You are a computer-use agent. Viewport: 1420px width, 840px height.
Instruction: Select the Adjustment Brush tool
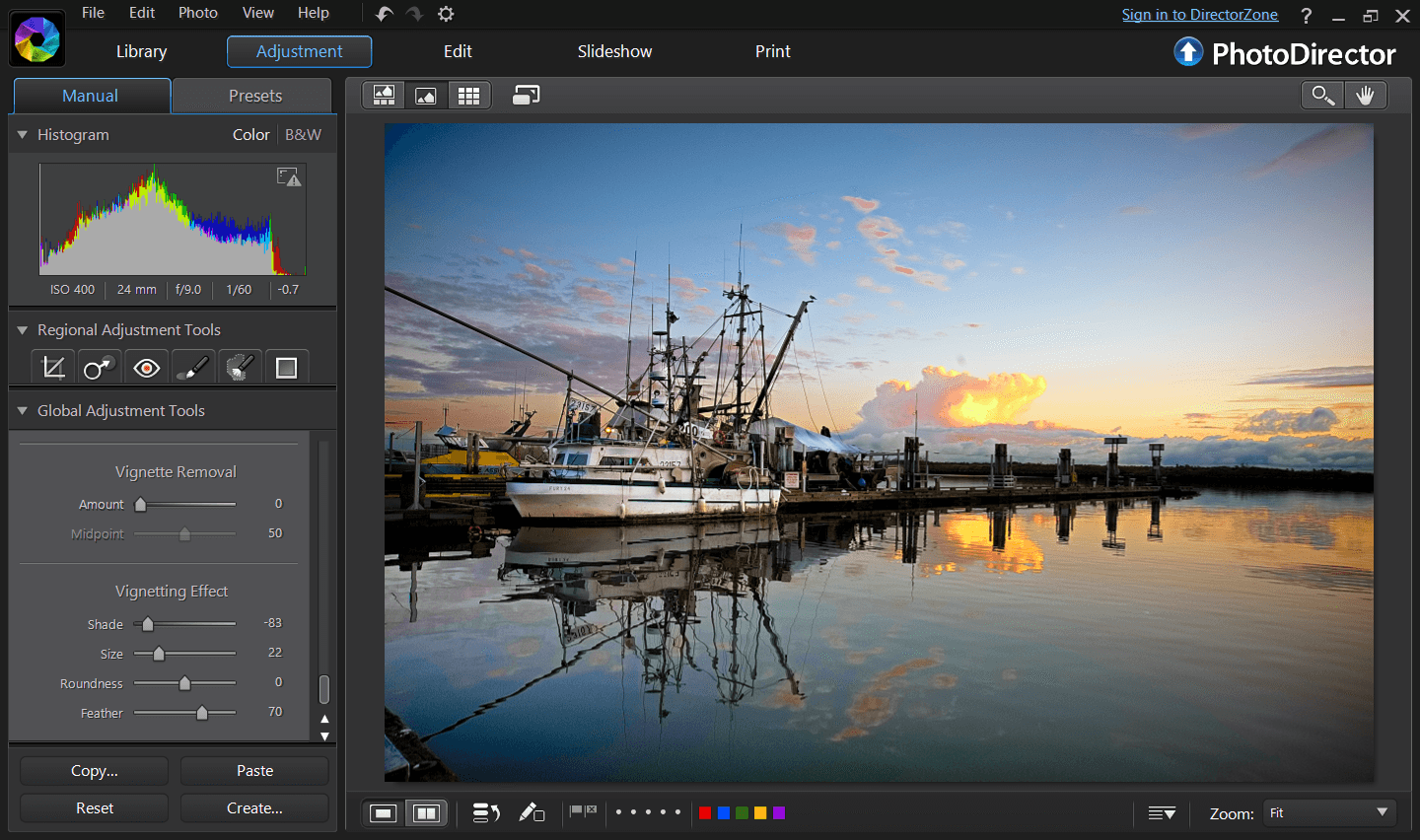[193, 368]
